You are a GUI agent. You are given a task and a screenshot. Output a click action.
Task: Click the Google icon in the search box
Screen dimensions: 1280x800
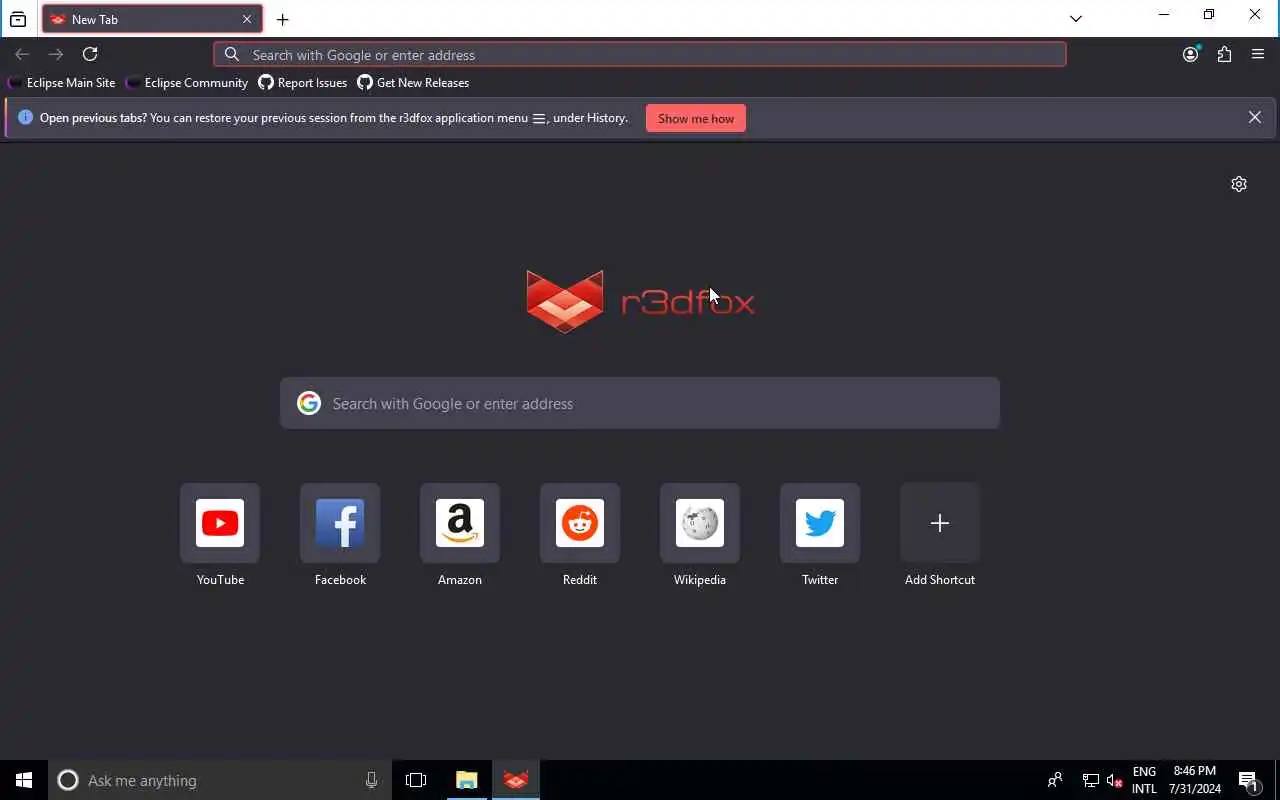coord(309,403)
